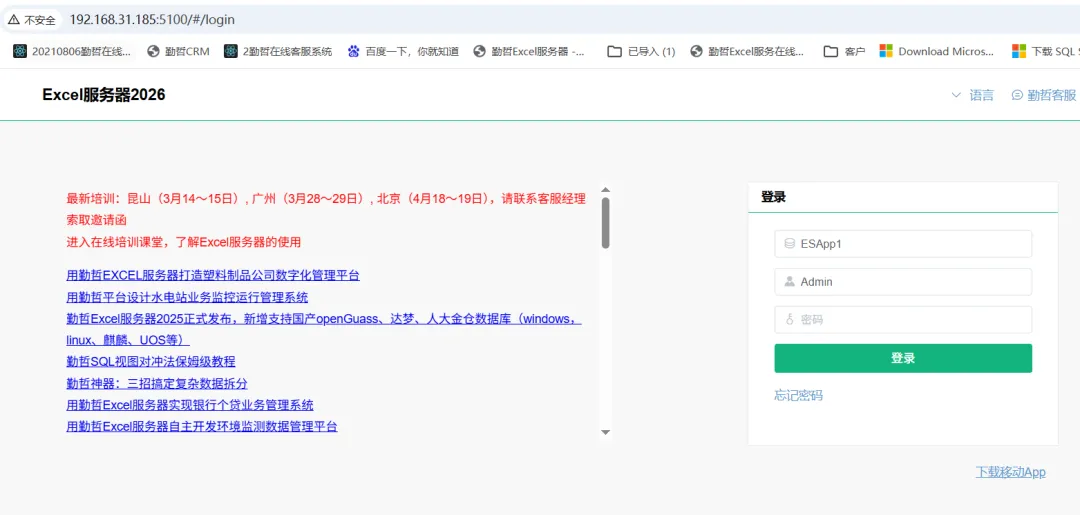
Task: Click the not-secure warning icon in address bar
Action: (14, 20)
